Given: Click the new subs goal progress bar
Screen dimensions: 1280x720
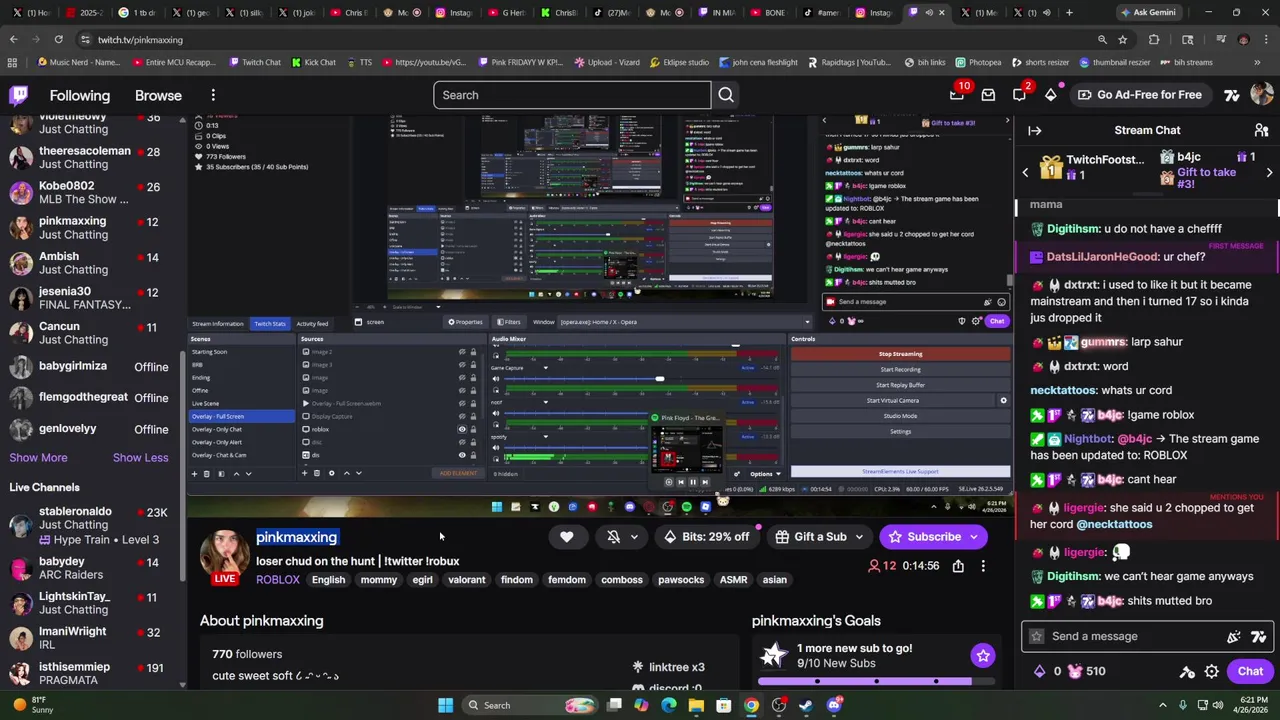Looking at the screenshot, I should (x=876, y=682).
